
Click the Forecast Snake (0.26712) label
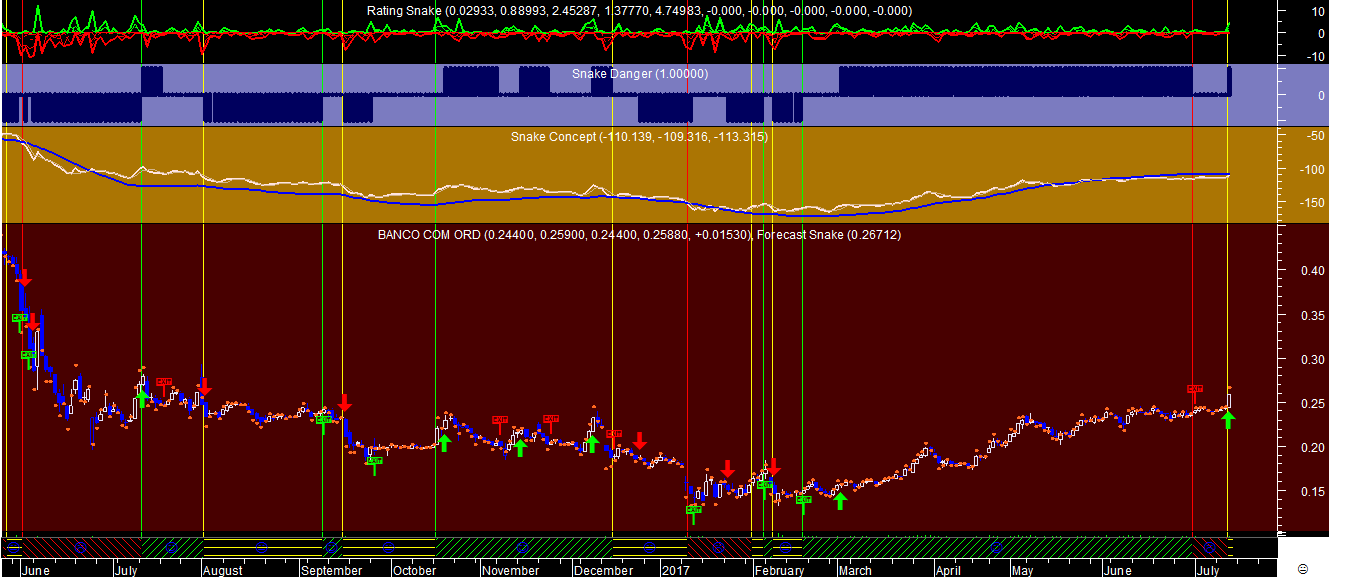click(x=830, y=235)
